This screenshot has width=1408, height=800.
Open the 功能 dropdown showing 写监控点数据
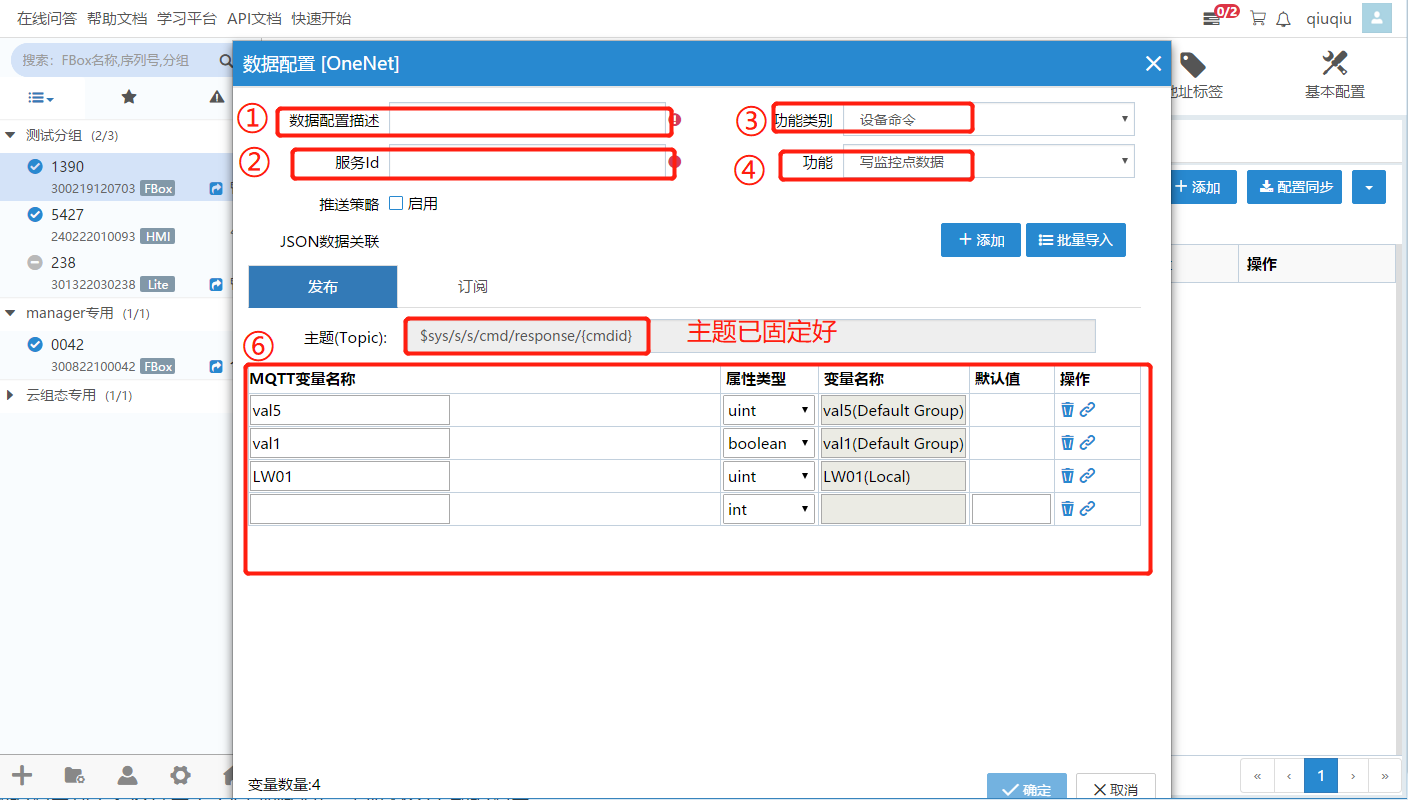[x=988, y=161]
